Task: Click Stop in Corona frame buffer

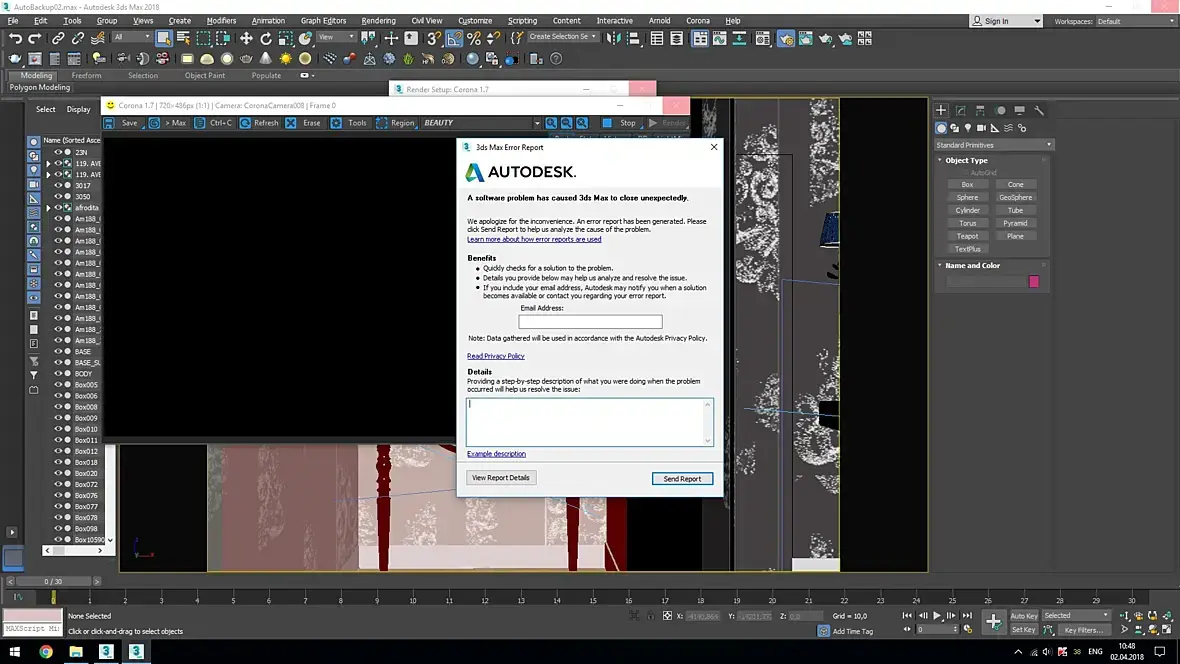Action: click(x=621, y=123)
